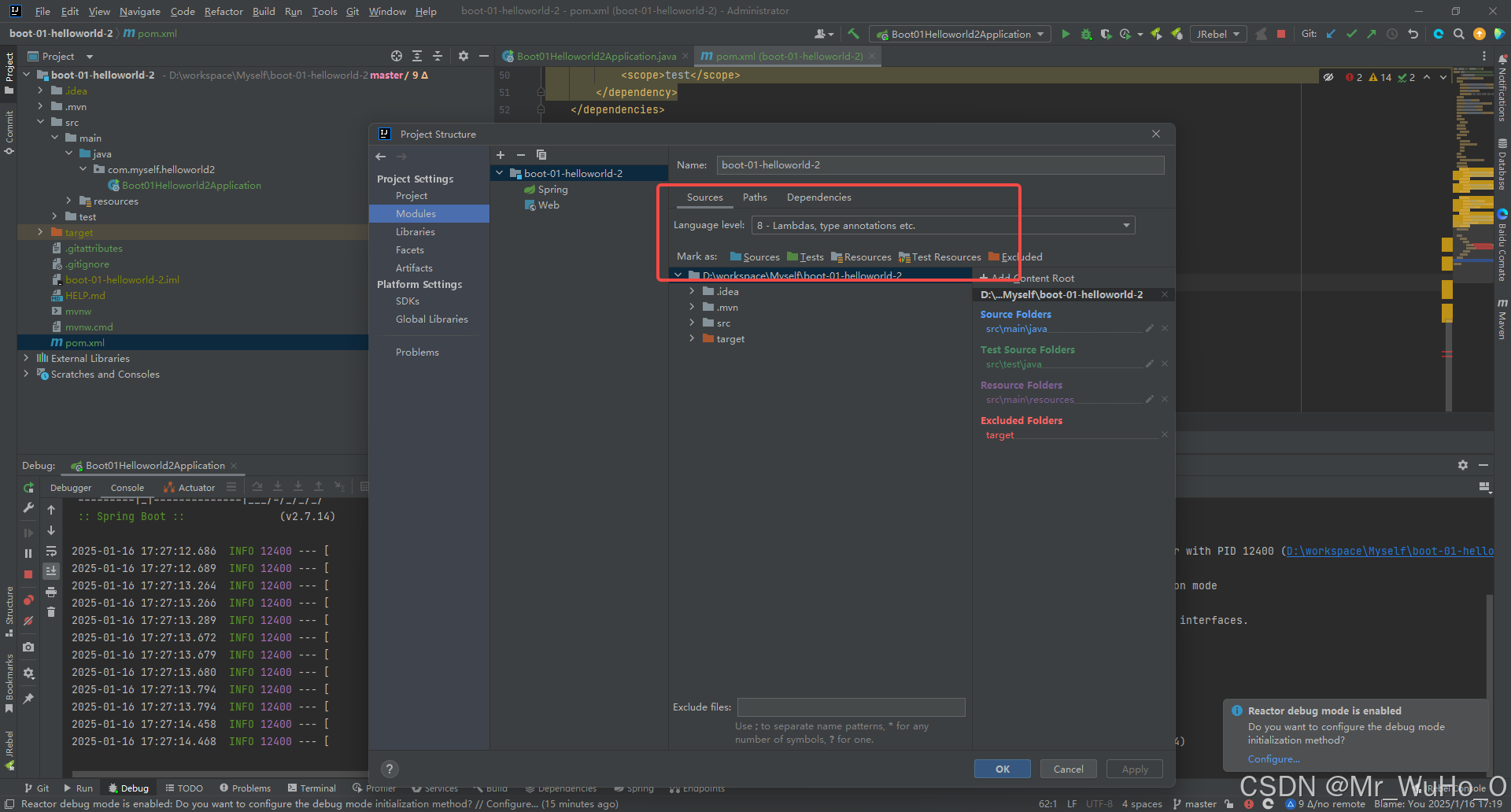The width and height of the screenshot is (1511, 812).
Task: Click the green Run button in toolbar
Action: click(1066, 34)
